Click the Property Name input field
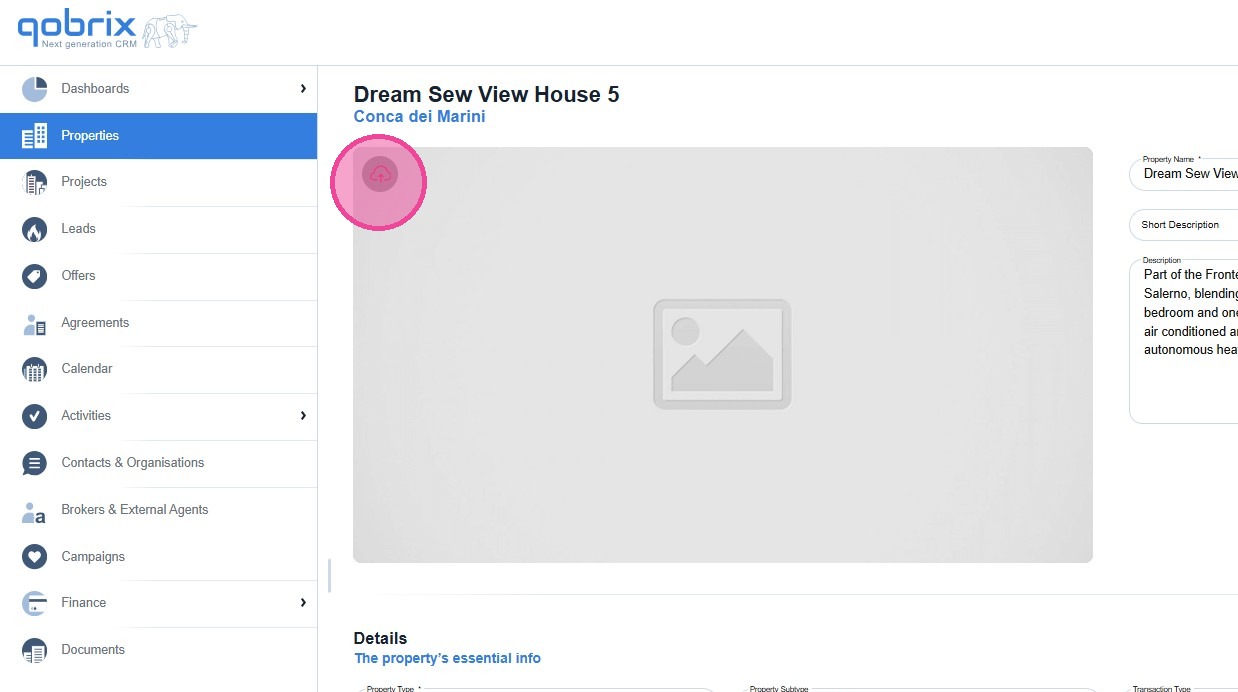Screen dimensions: 1238x692 (x=1185, y=174)
